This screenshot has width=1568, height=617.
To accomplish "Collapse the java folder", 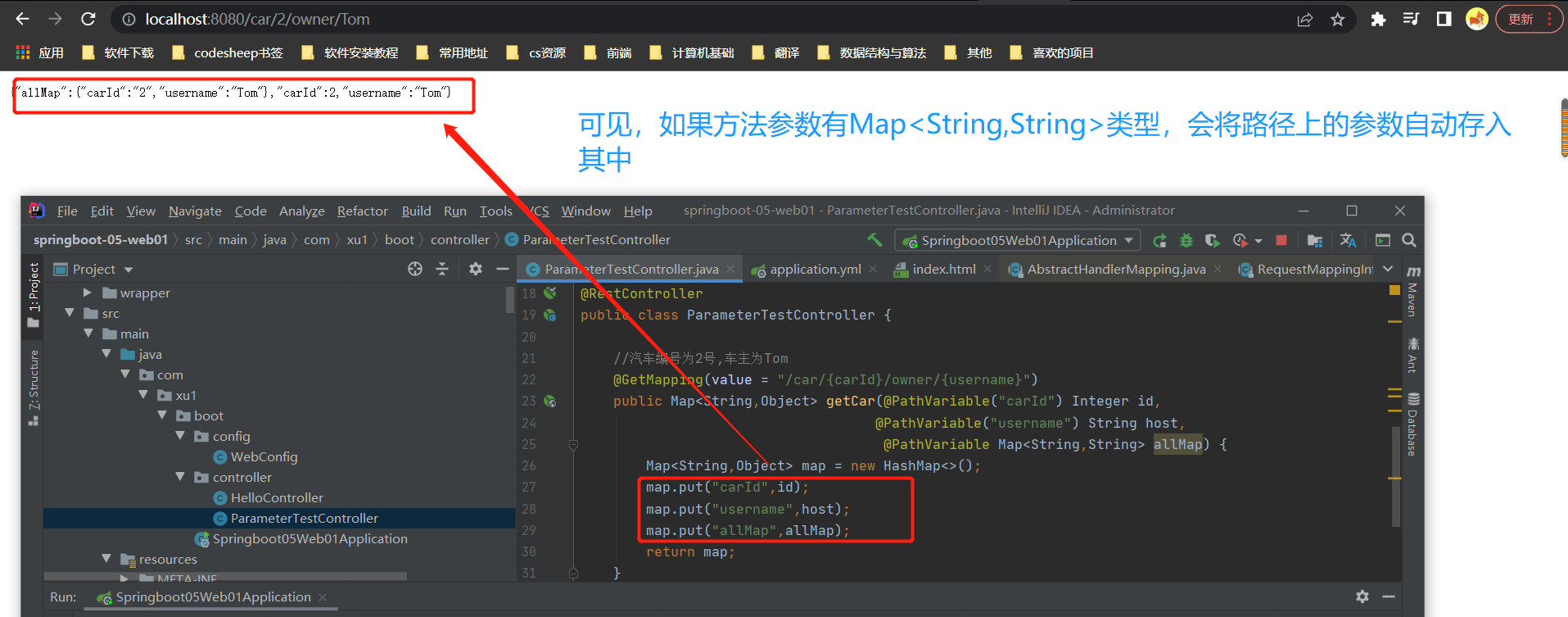I will tap(106, 354).
